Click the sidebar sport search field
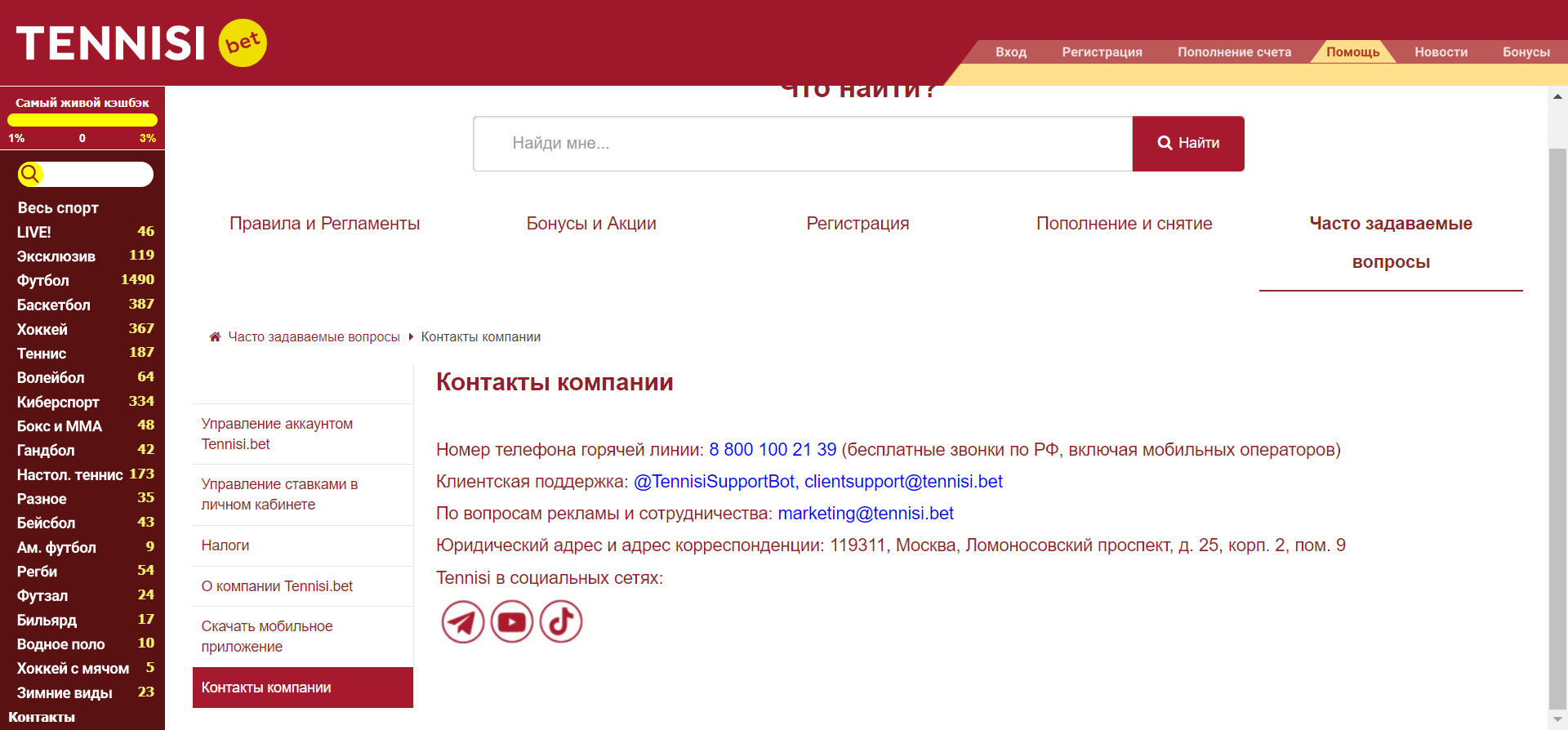The image size is (1568, 730). (x=86, y=174)
